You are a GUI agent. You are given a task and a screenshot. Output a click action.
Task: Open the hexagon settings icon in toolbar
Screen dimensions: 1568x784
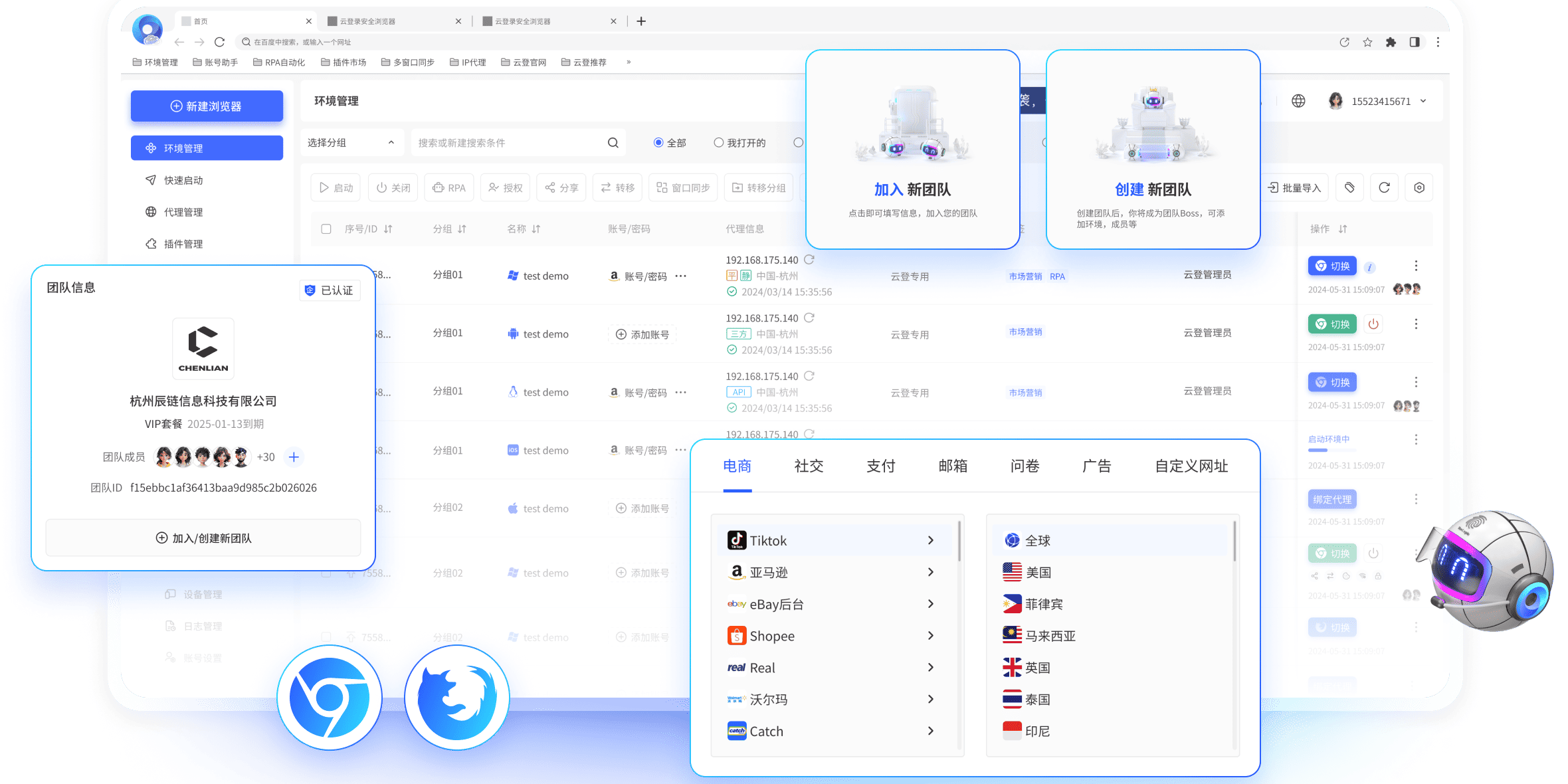click(1419, 188)
